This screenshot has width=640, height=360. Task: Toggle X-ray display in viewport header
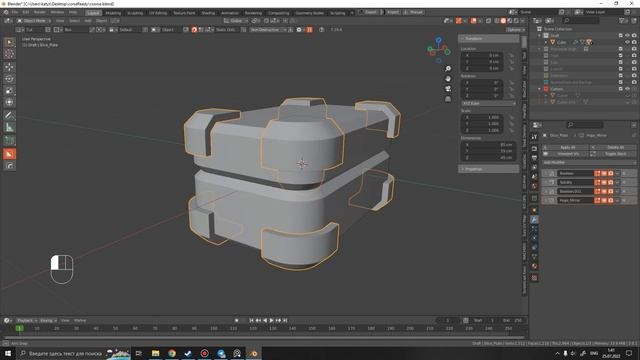[489, 20]
